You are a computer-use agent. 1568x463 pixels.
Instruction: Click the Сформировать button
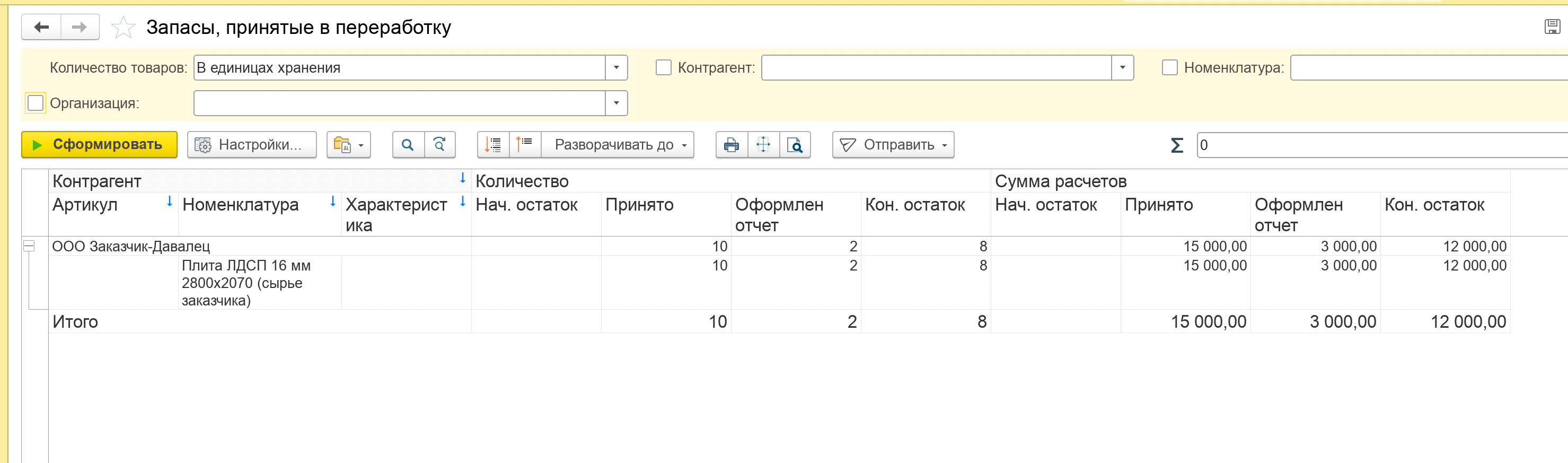pos(99,145)
